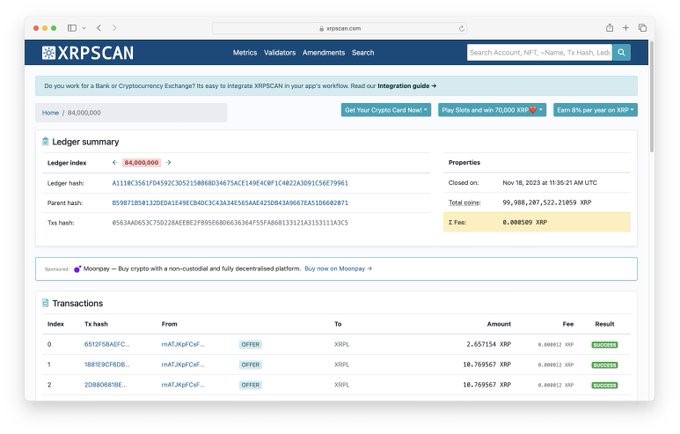Click the Ledger summary clipboard icon
Image resolution: width=680 pixels, height=434 pixels.
coord(46,141)
